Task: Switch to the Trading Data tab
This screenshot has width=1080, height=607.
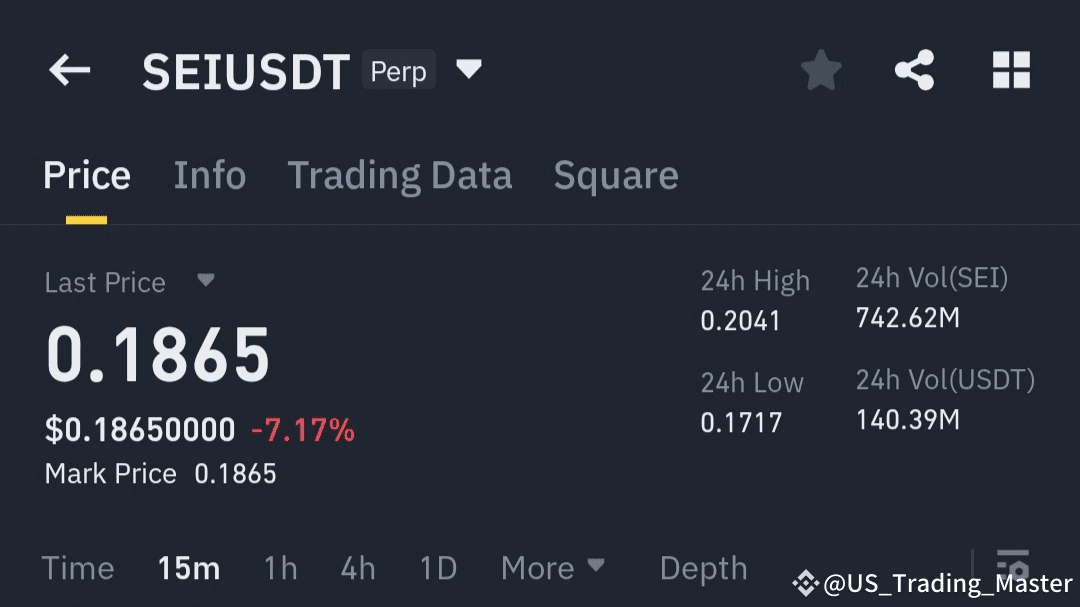Action: tap(400, 175)
